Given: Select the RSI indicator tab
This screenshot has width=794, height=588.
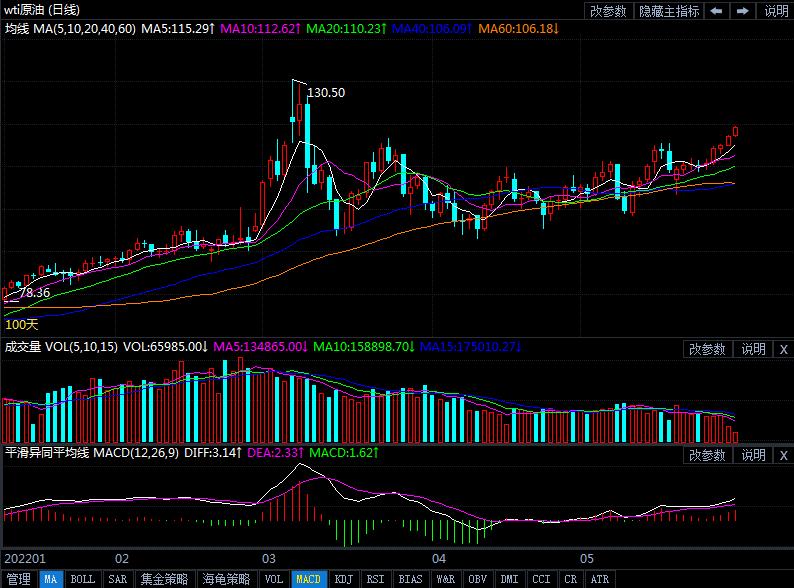Looking at the screenshot, I should coord(375,579).
